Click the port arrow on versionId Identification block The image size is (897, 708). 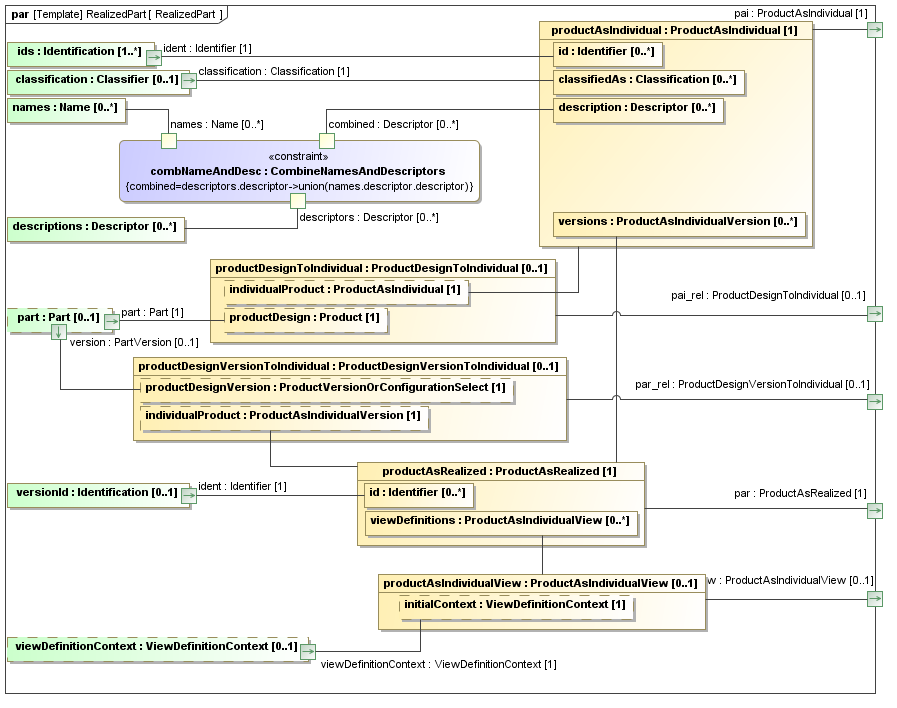188,495
